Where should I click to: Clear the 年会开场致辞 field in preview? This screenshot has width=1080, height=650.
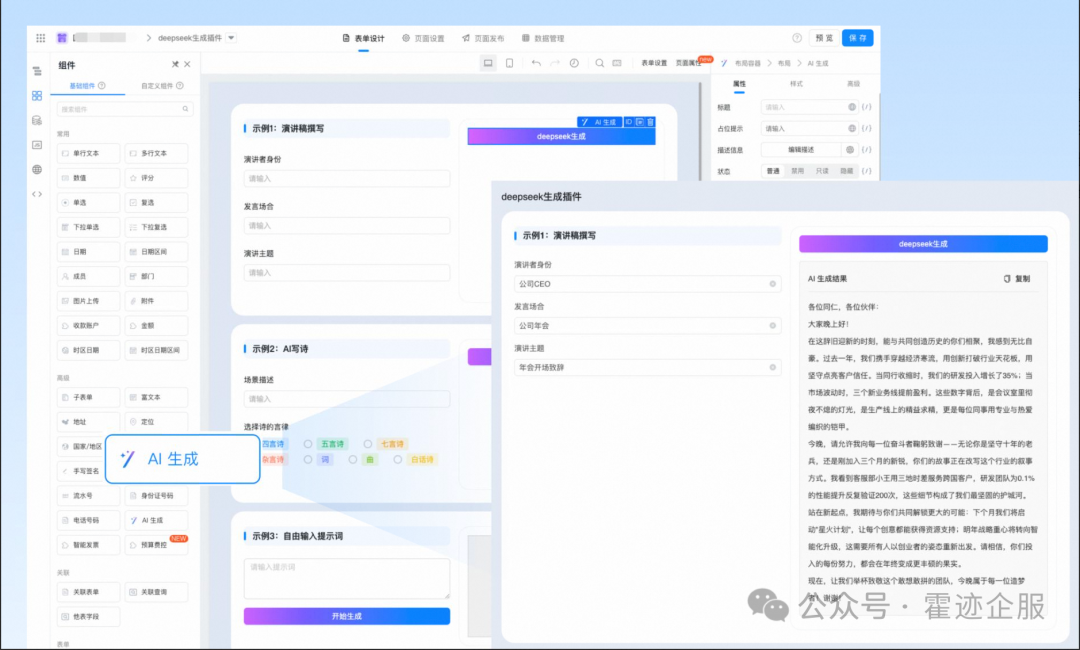point(773,367)
